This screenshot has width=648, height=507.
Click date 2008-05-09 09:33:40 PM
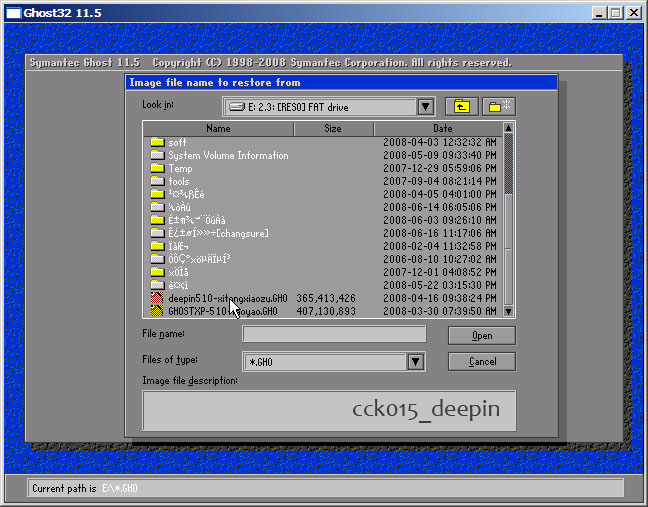pyautogui.click(x=440, y=155)
